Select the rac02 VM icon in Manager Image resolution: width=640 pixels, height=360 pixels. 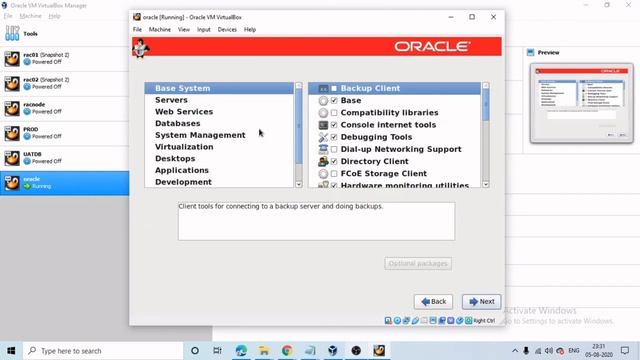pyautogui.click(x=12, y=83)
